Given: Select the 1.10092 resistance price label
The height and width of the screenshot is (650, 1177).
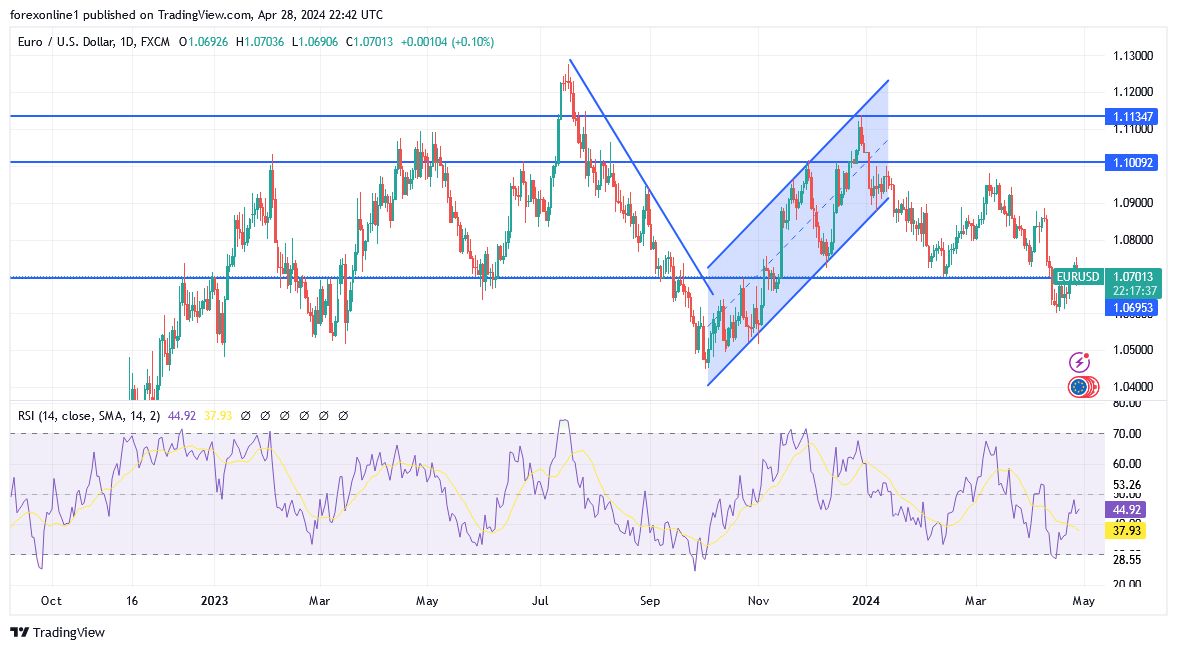Looking at the screenshot, I should (x=1135, y=162).
